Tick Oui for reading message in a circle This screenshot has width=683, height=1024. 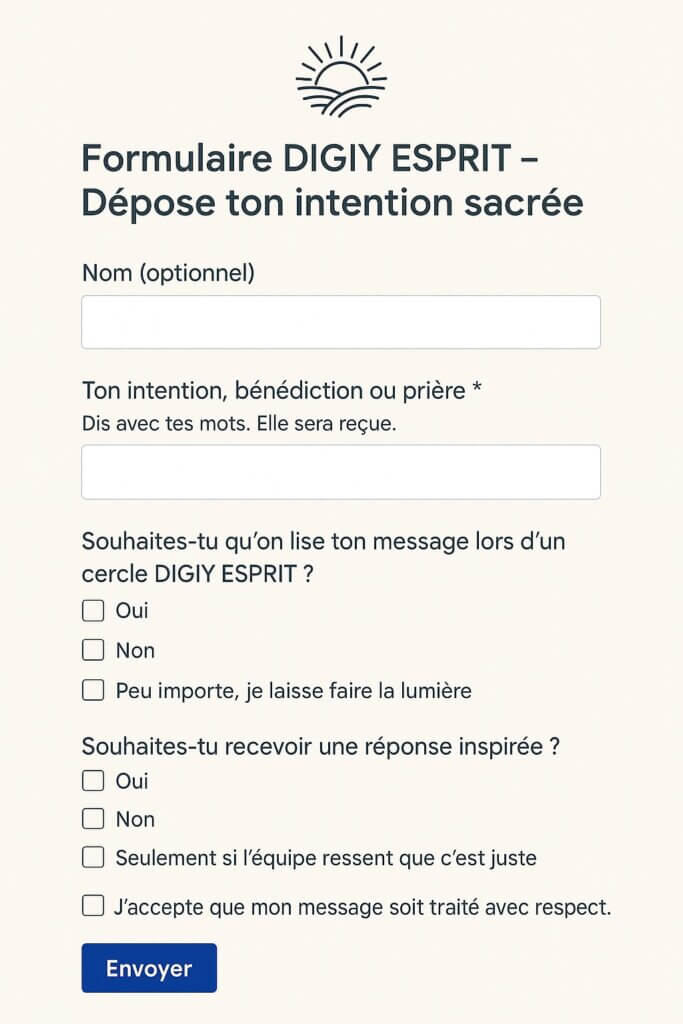(93, 611)
